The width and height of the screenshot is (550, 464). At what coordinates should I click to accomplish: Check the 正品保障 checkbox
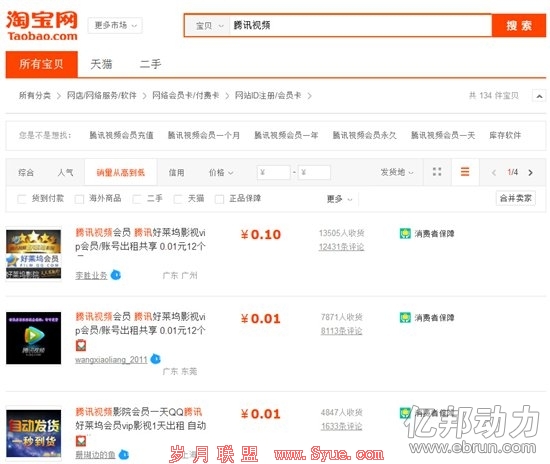(220, 199)
